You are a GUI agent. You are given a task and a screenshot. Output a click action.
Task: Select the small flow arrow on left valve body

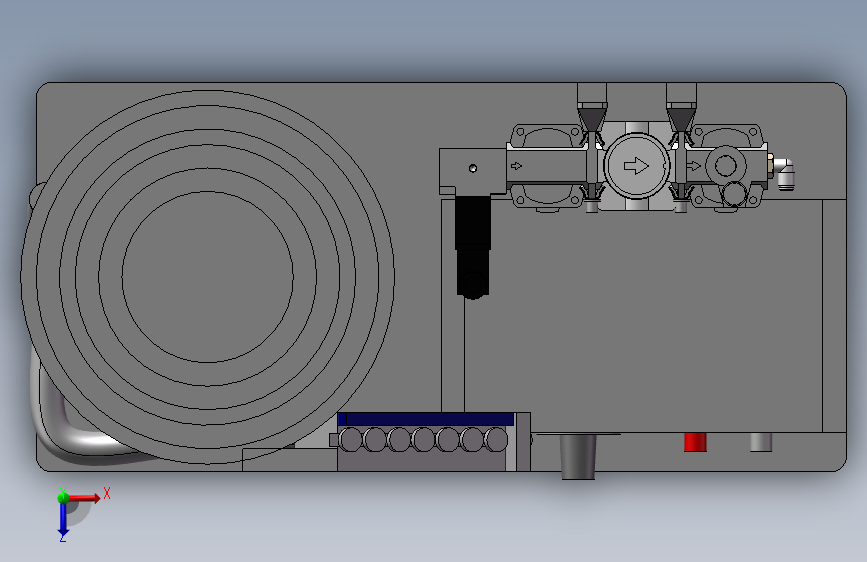pos(516,165)
